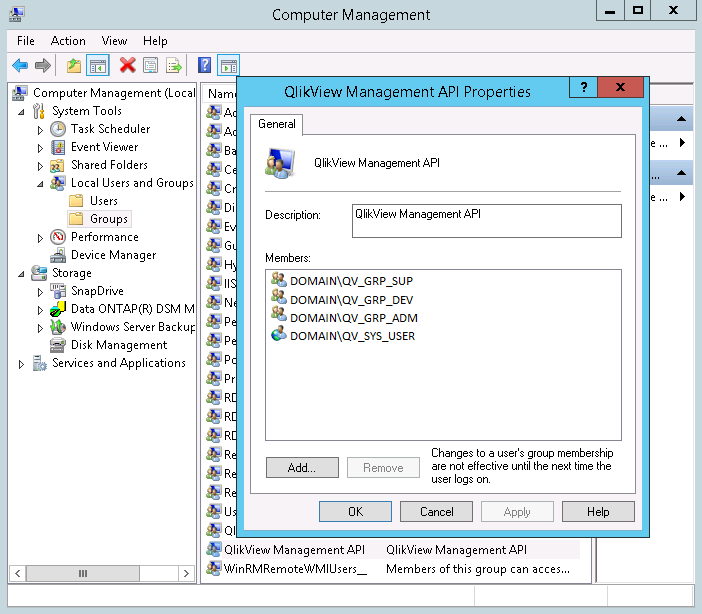Image resolution: width=702 pixels, height=614 pixels.
Task: Confirm with the OK button
Action: 355,511
